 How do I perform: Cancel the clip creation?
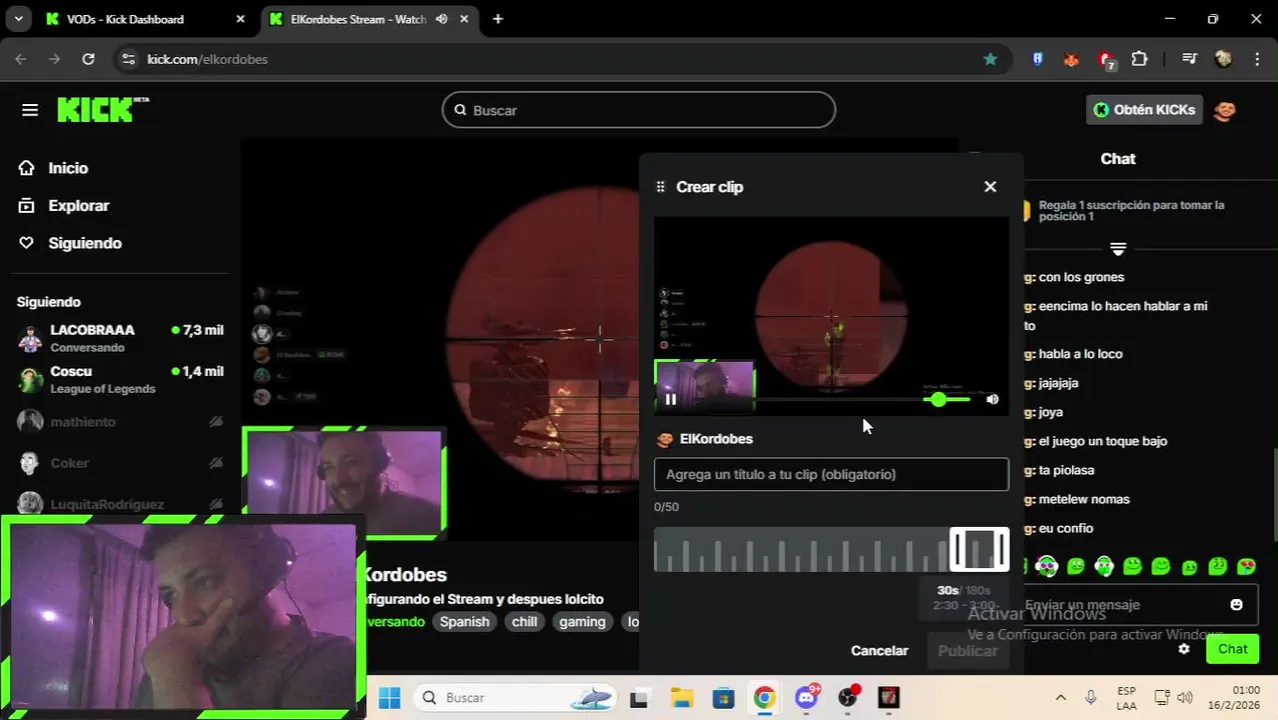[879, 651]
